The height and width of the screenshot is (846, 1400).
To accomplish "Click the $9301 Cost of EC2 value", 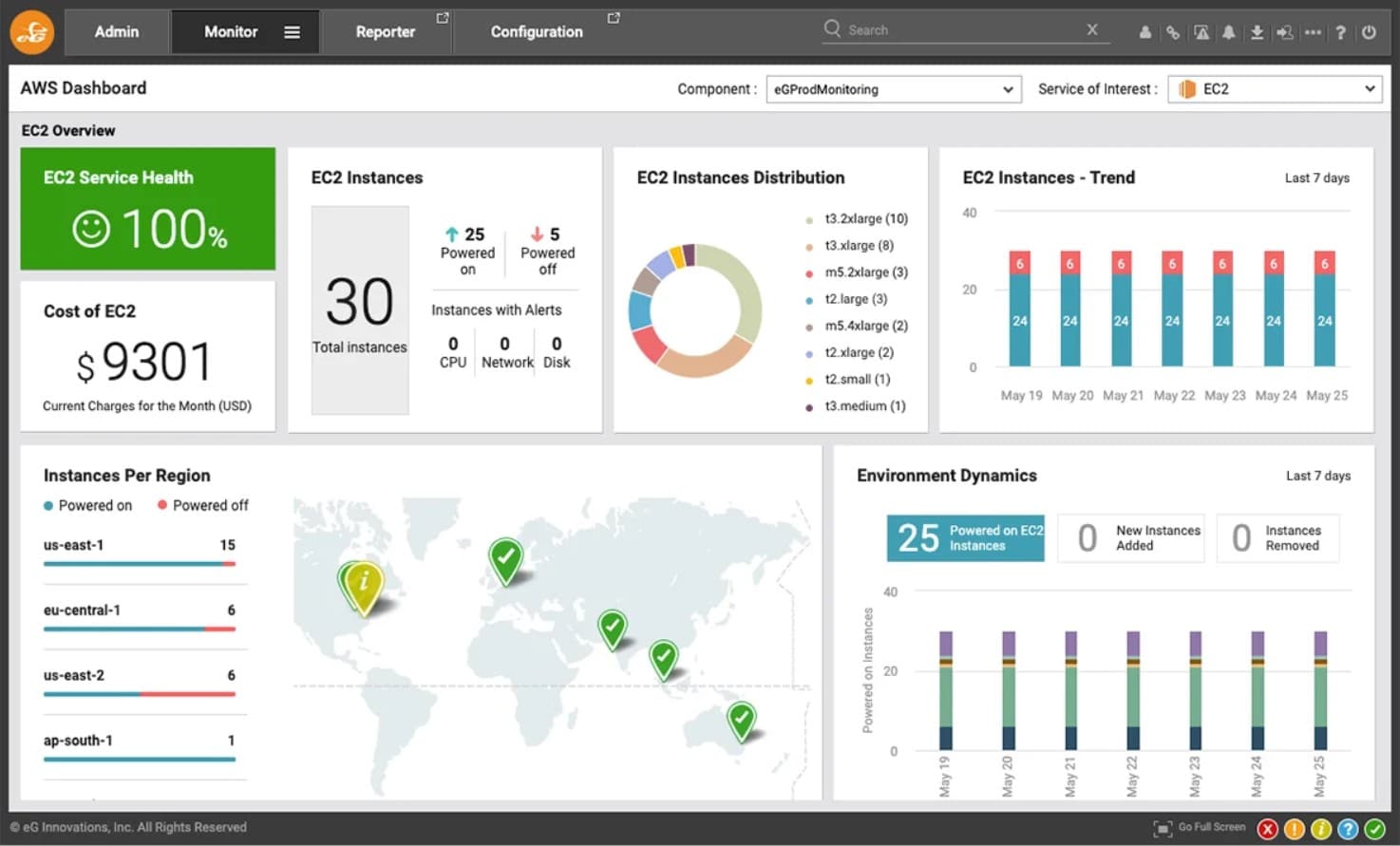I will click(x=144, y=363).
